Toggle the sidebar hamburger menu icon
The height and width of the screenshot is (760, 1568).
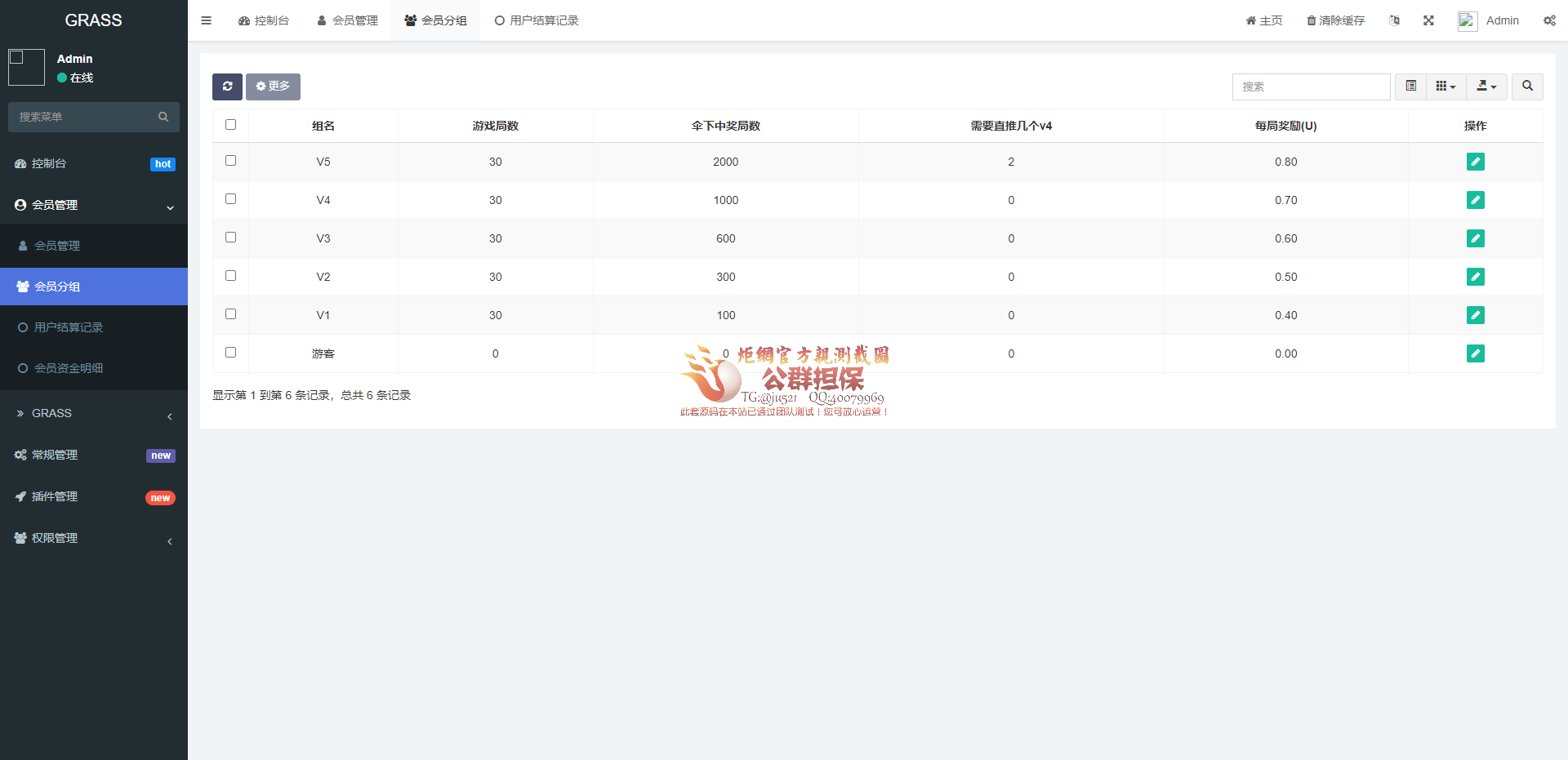pyautogui.click(x=207, y=20)
